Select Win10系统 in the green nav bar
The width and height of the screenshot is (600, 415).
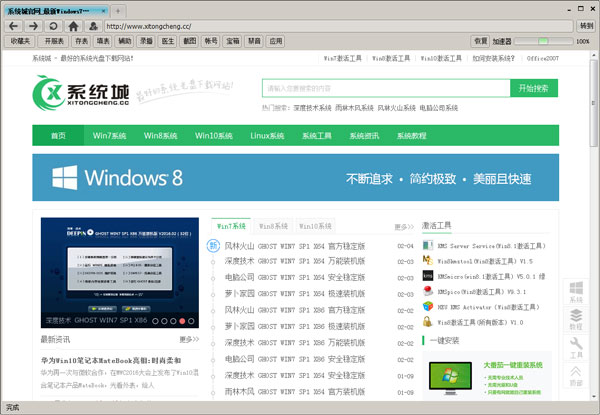pyautogui.click(x=214, y=135)
